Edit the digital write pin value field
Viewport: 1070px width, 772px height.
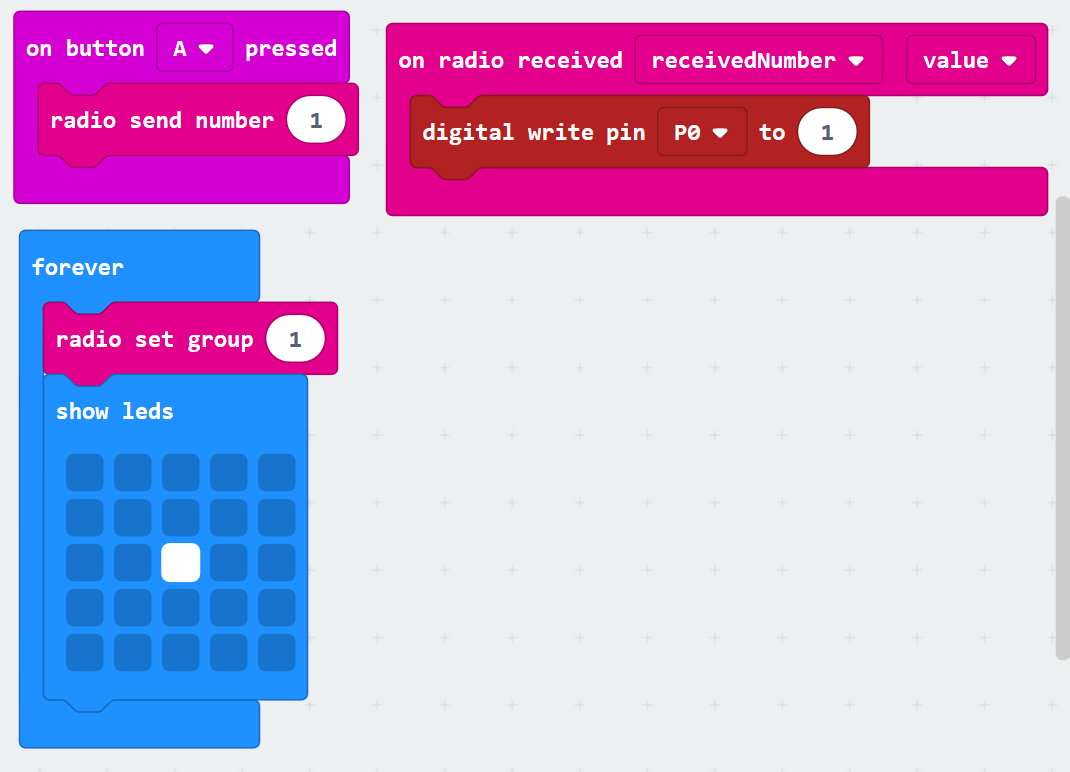pos(827,132)
